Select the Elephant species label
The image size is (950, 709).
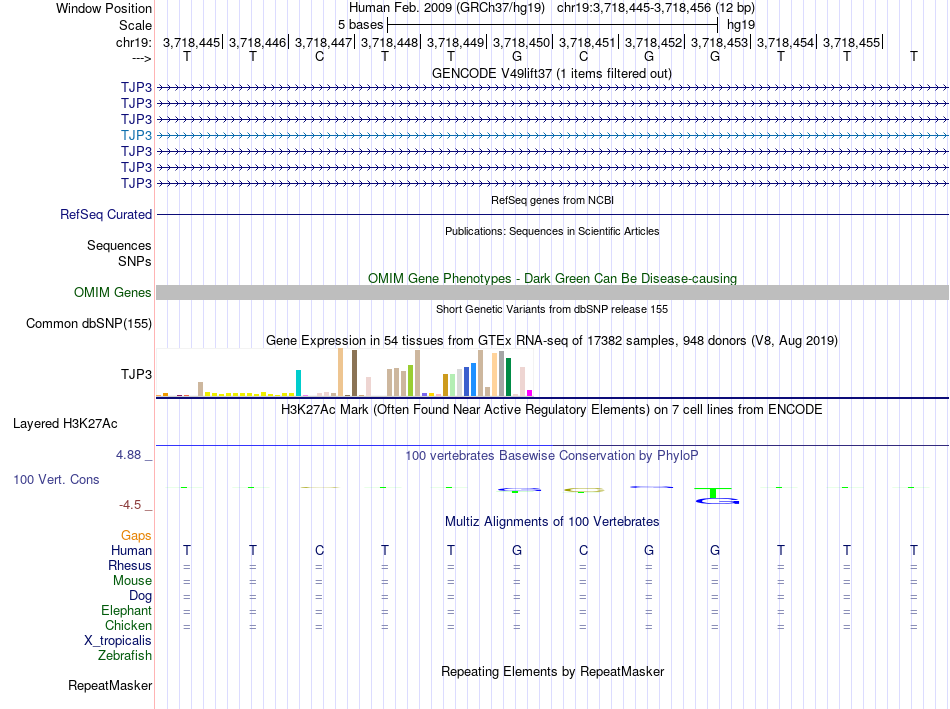(x=126, y=610)
